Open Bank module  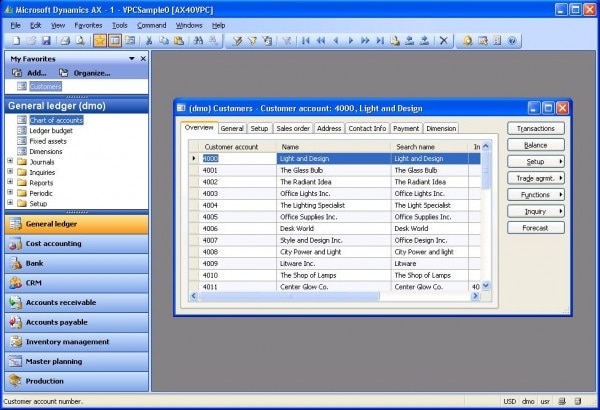[x=77, y=263]
